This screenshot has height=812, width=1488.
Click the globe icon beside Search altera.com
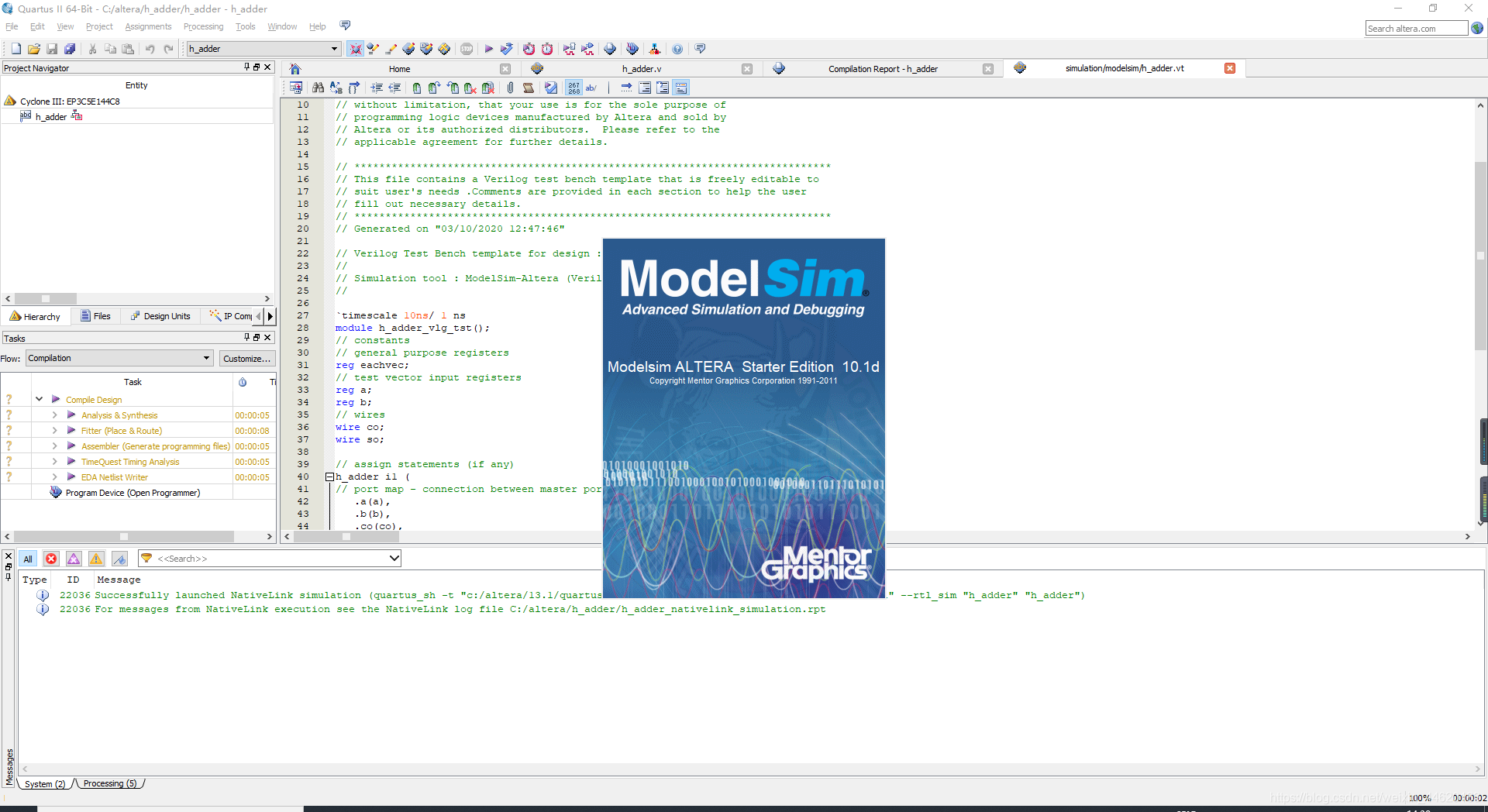point(1477,28)
